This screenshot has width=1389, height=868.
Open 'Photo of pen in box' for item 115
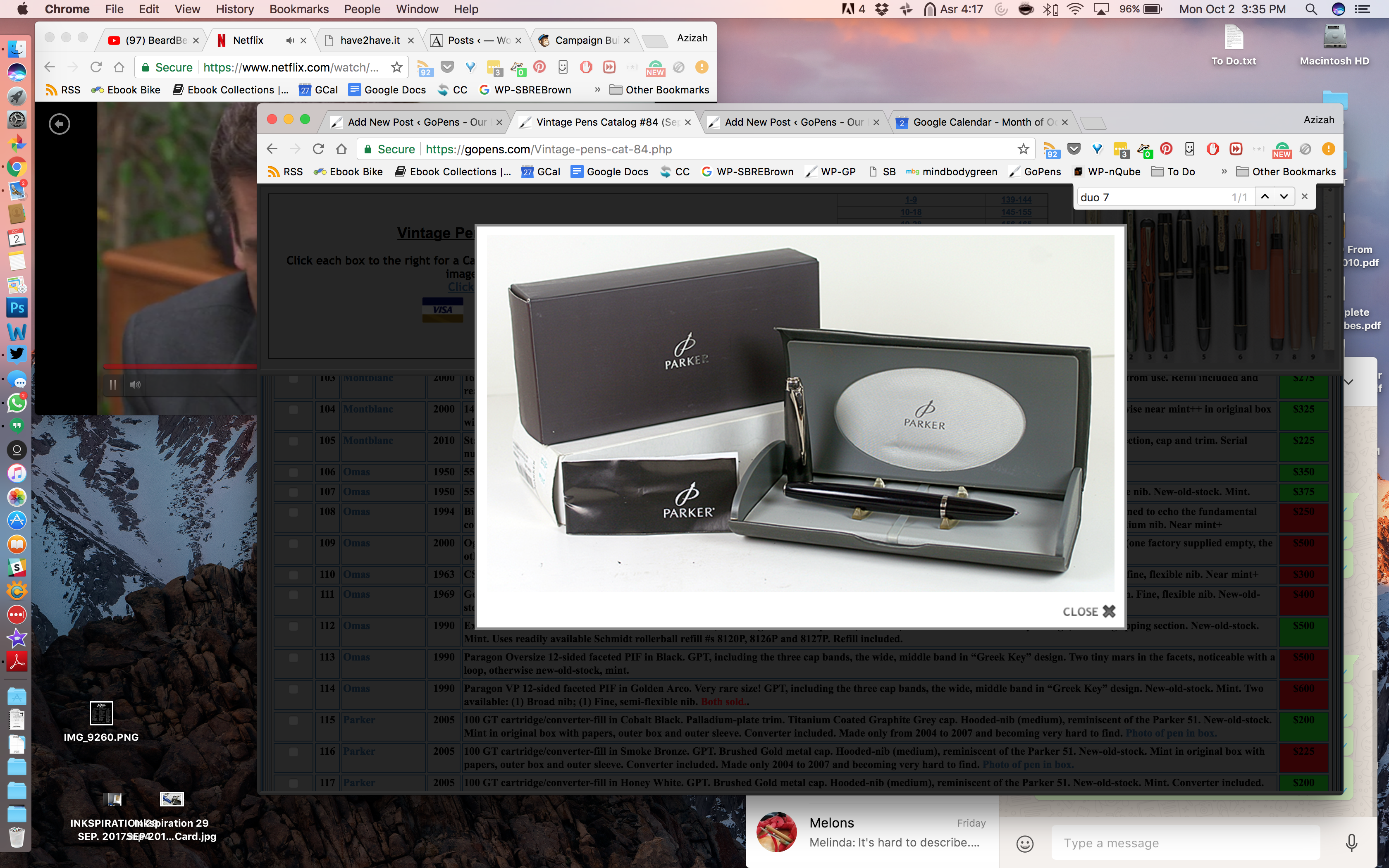pos(1171,733)
